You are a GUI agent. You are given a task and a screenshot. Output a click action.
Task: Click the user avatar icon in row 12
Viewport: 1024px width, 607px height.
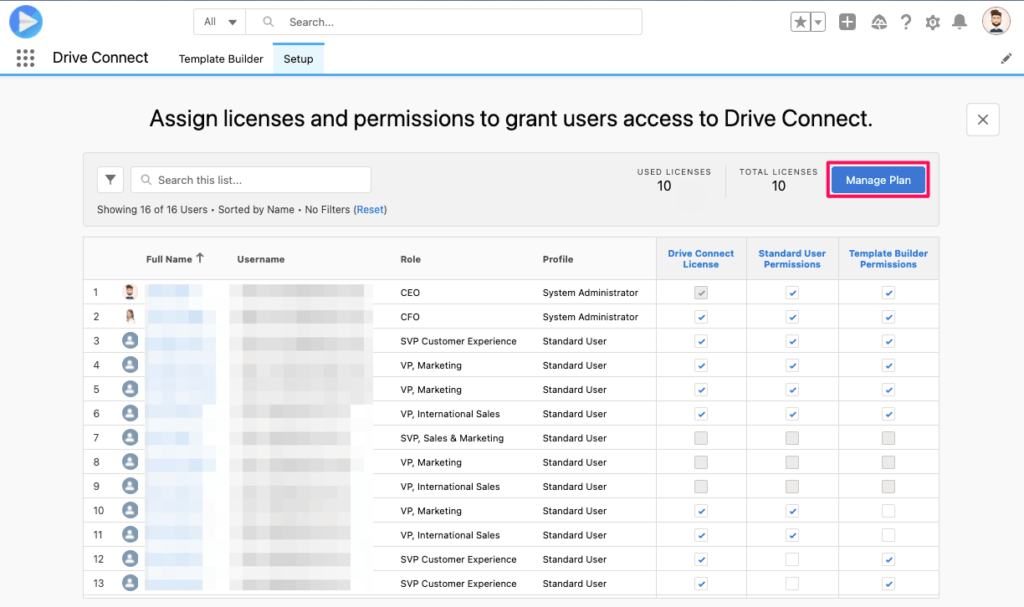[130, 558]
